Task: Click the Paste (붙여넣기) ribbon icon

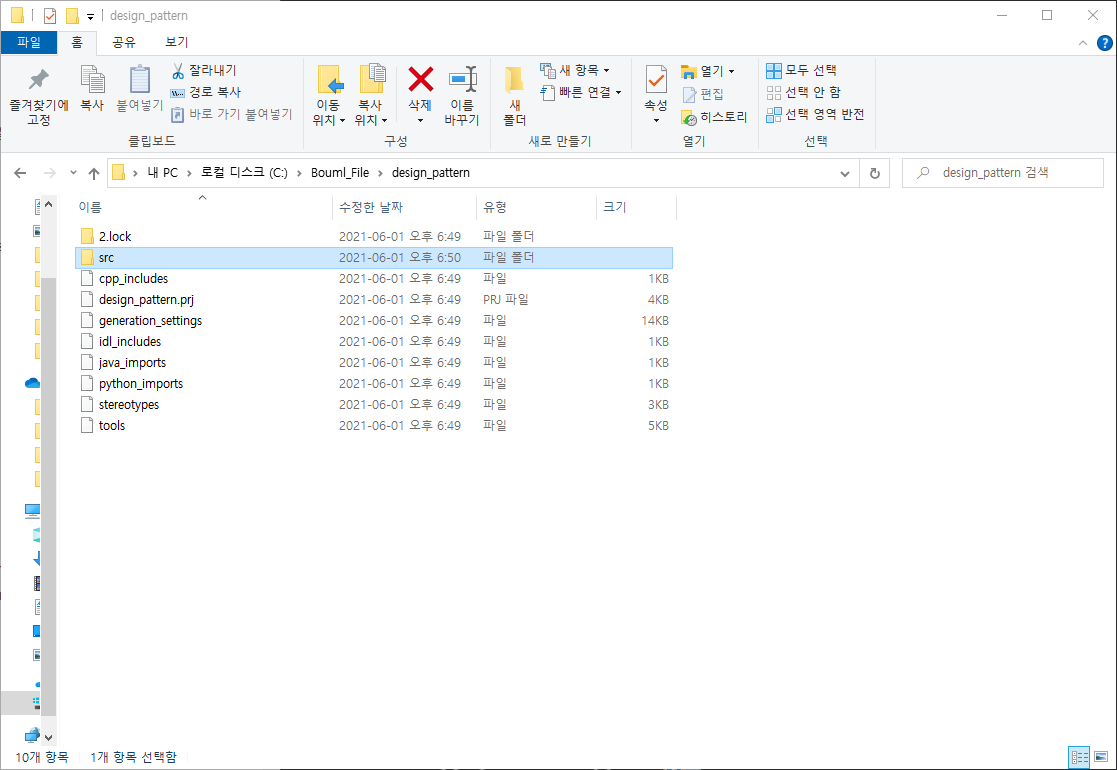Action: click(140, 88)
